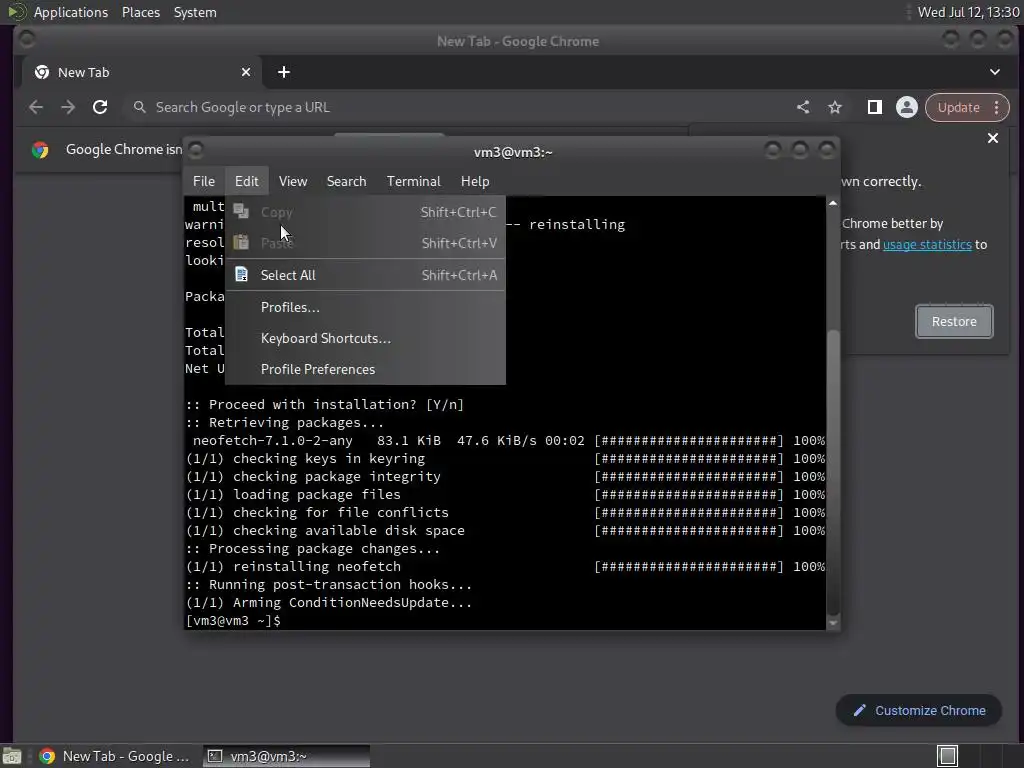1024x768 pixels.
Task: Click the terminal title vm3@vm3:~
Action: (513, 152)
